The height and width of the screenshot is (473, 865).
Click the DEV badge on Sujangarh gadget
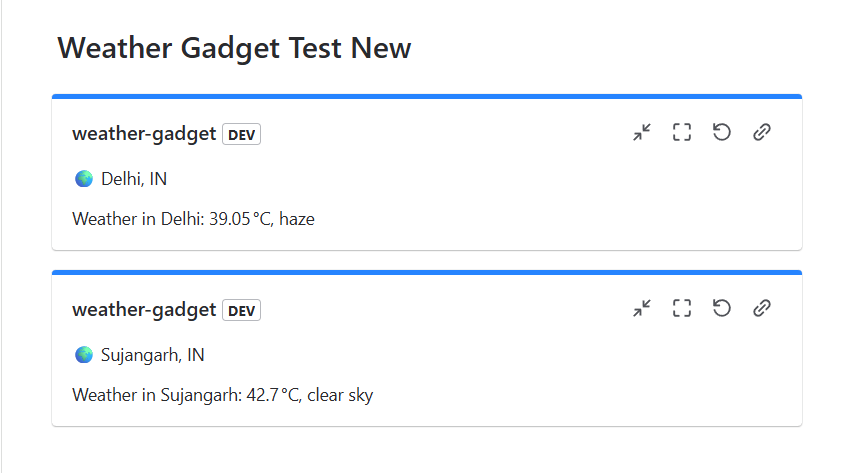pyautogui.click(x=241, y=310)
